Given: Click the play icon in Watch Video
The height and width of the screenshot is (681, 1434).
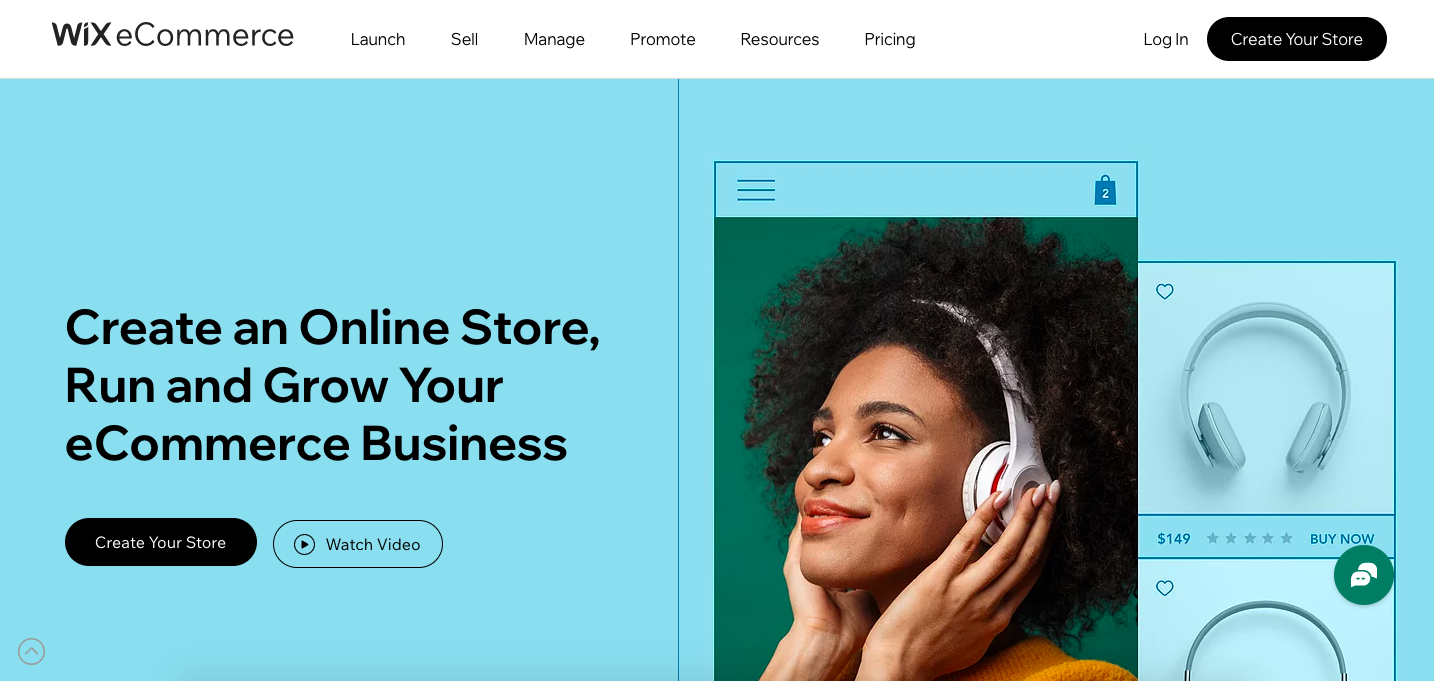Looking at the screenshot, I should pyautogui.click(x=305, y=544).
